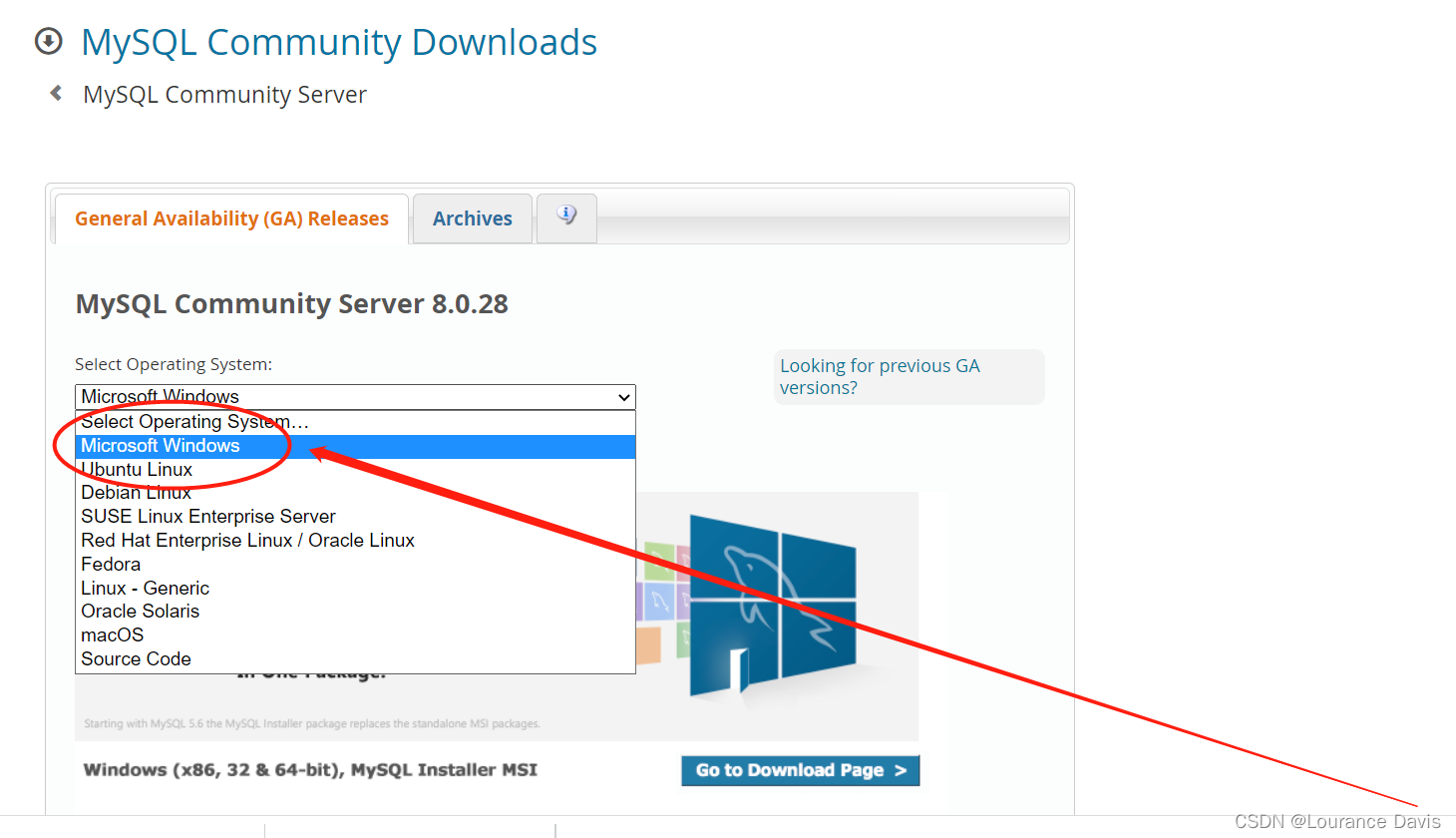Choose Red Hat Enterprise Linux / Oracle Linux
The image size is (1456, 838).
[355, 541]
